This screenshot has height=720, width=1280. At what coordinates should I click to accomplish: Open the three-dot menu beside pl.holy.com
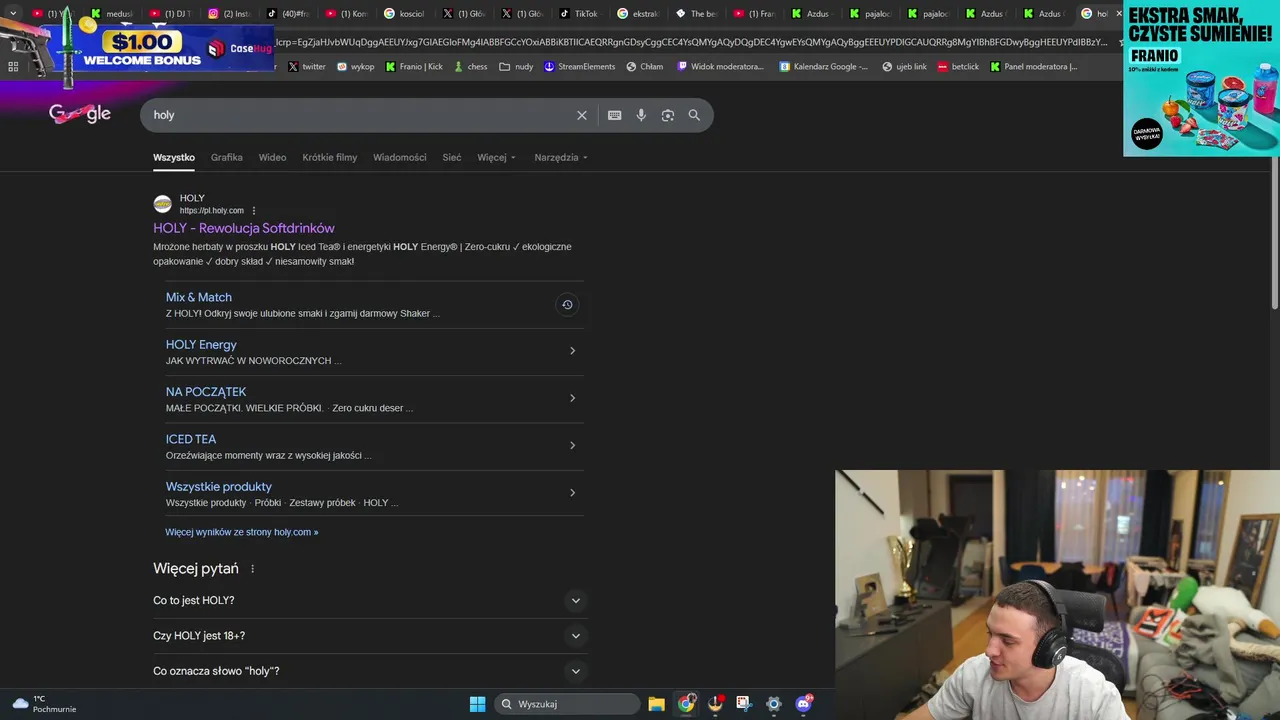(x=254, y=211)
